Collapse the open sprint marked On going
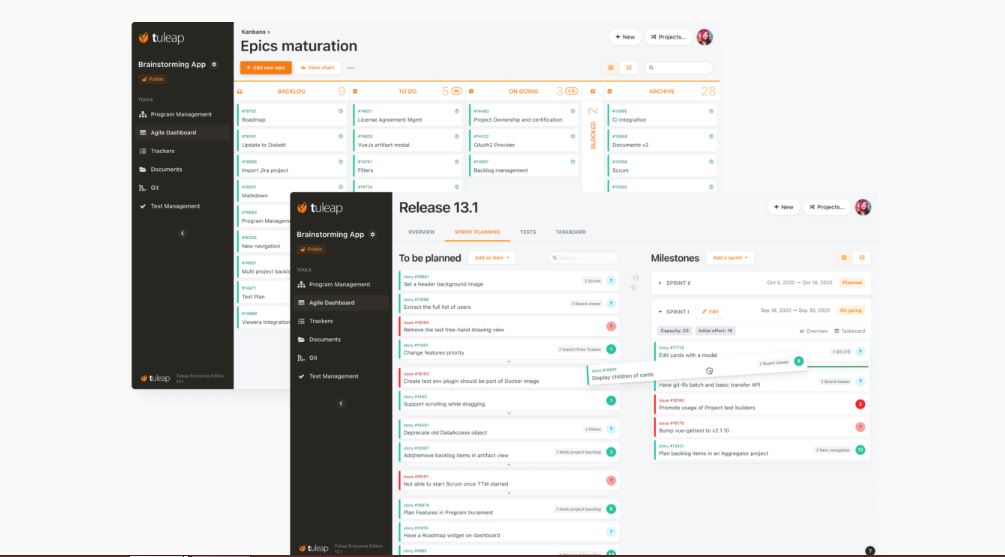 (660, 312)
